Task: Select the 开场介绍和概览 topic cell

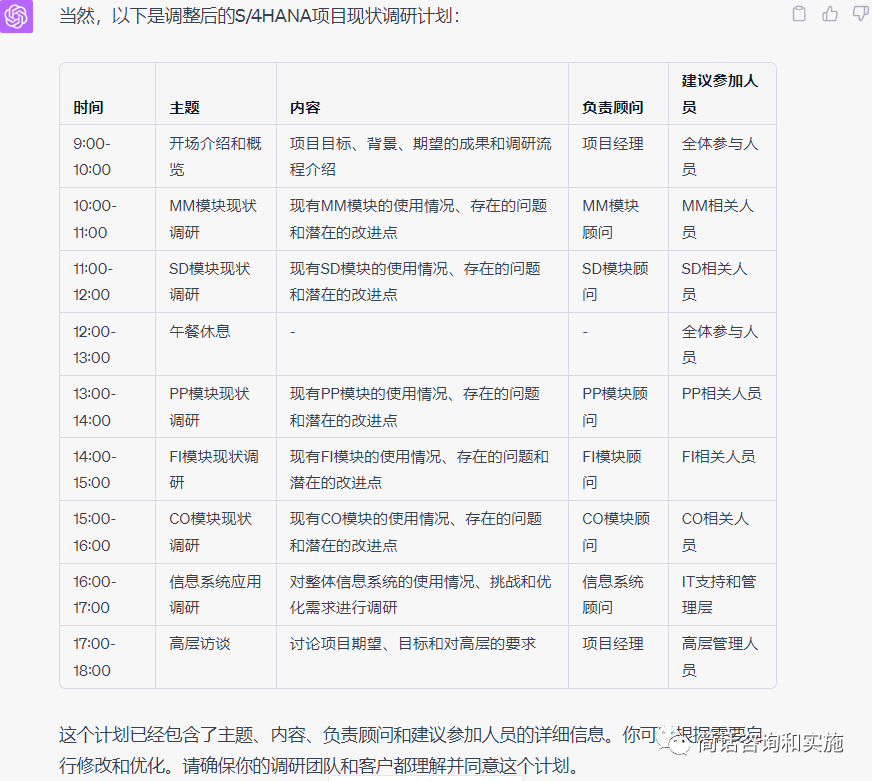Action: pyautogui.click(x=215, y=156)
